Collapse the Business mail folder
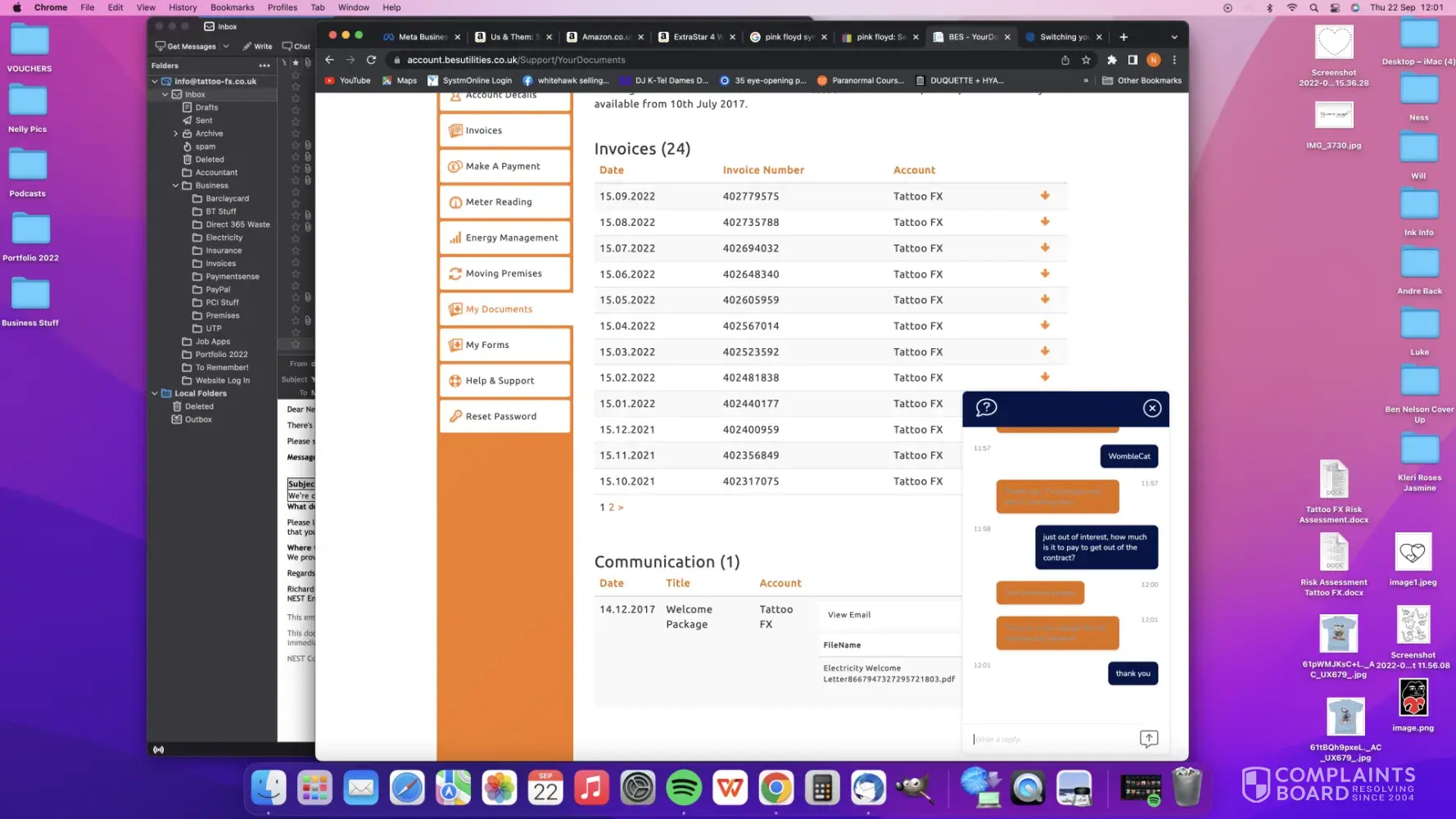1456x819 pixels. coord(175,186)
